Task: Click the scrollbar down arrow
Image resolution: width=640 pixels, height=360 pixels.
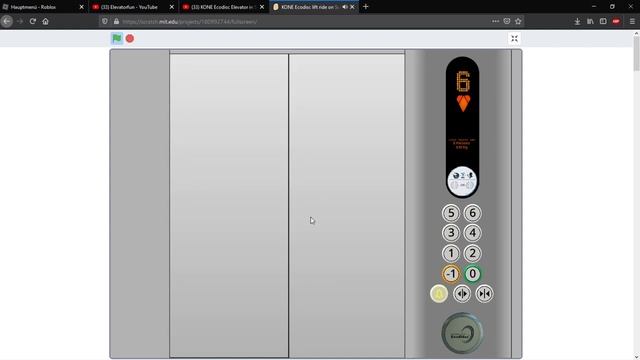Action: [636, 356]
